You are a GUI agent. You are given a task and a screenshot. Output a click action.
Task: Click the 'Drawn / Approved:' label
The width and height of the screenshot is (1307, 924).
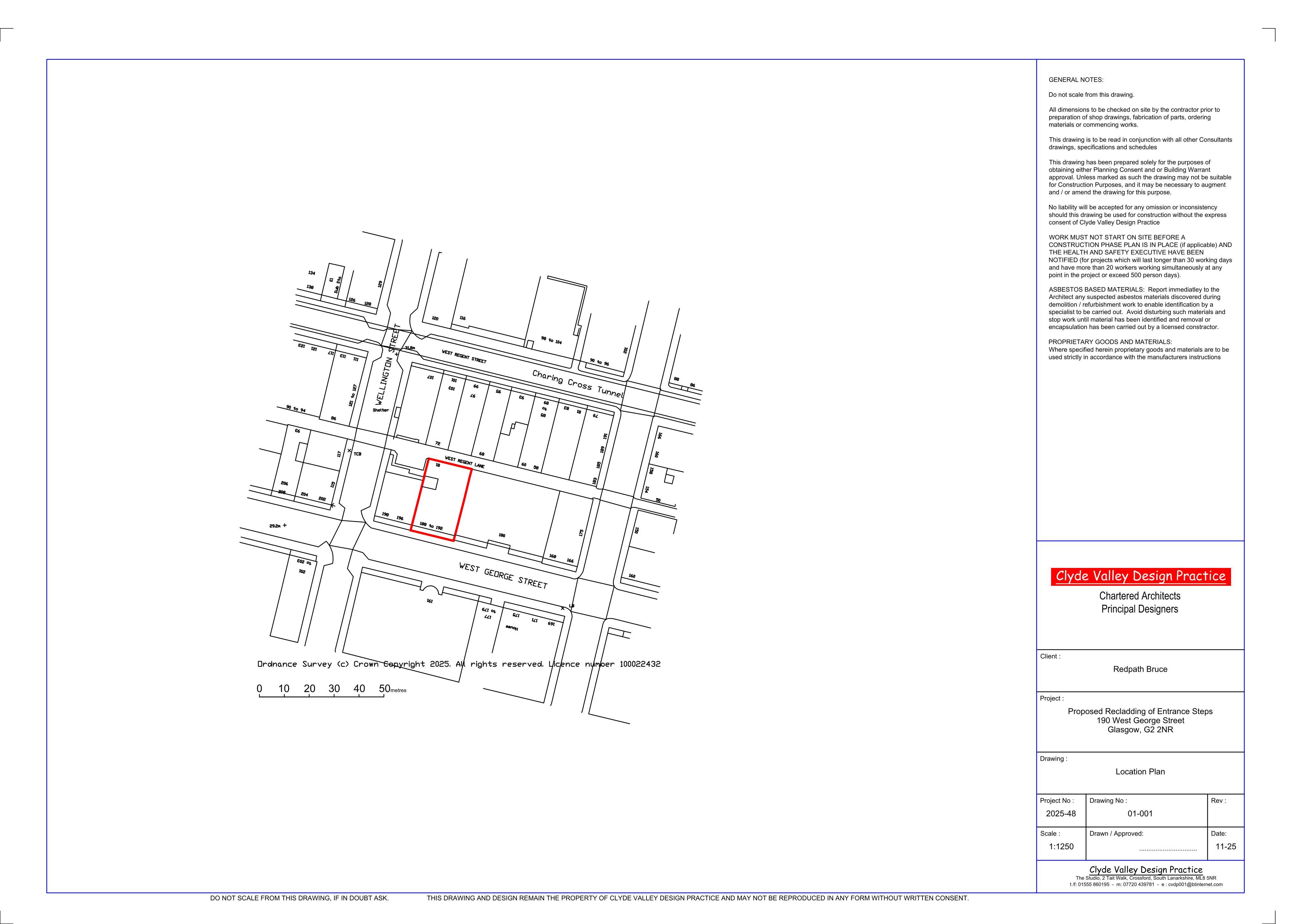(1116, 833)
